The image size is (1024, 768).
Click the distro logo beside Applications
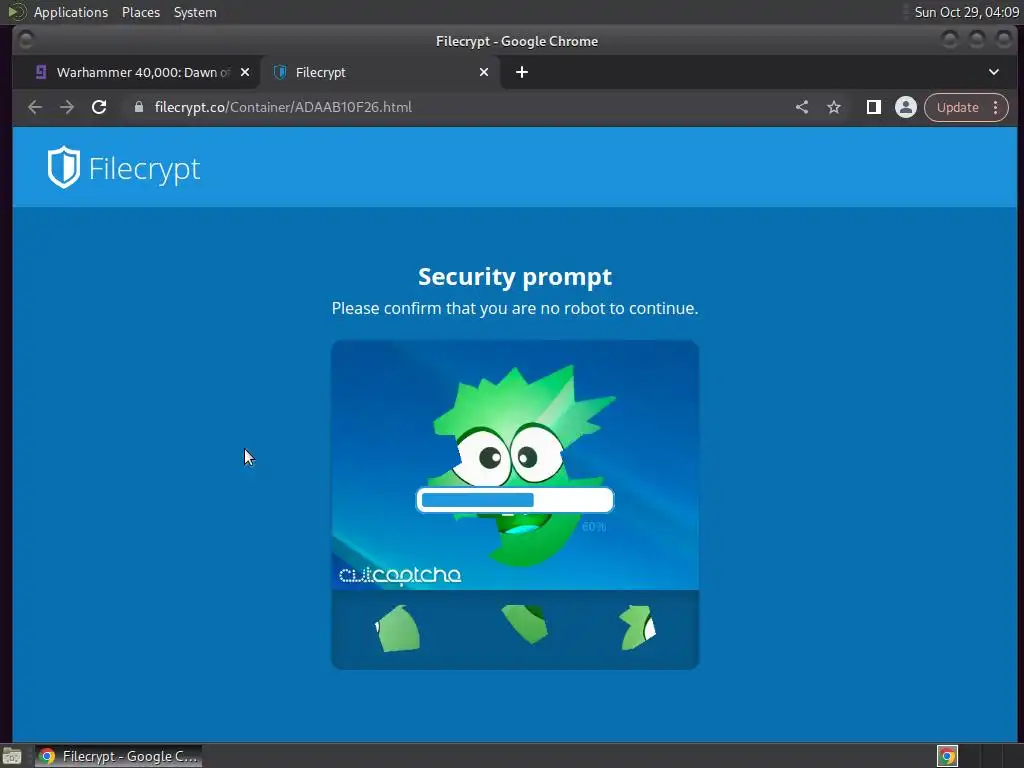point(16,12)
